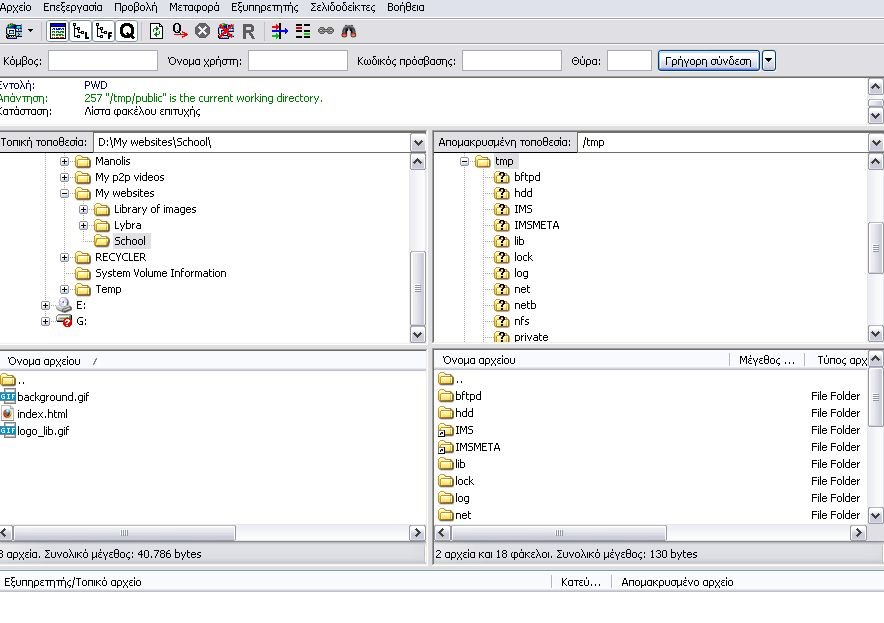Screen dimensions: 884x623
Task: Expand the My p2p videos folder
Action: 64,177
